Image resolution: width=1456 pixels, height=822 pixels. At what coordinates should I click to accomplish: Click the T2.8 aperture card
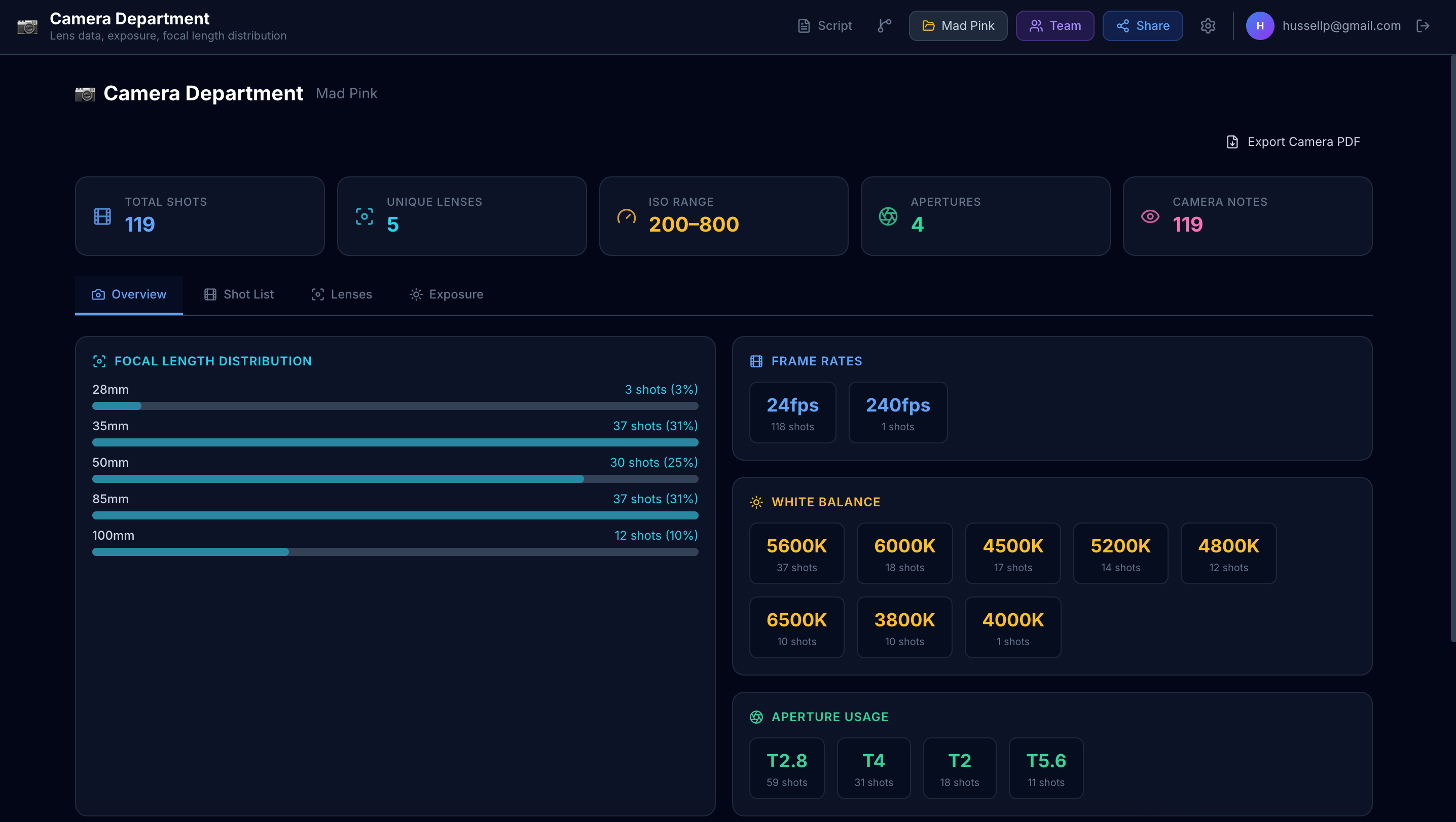[787, 768]
